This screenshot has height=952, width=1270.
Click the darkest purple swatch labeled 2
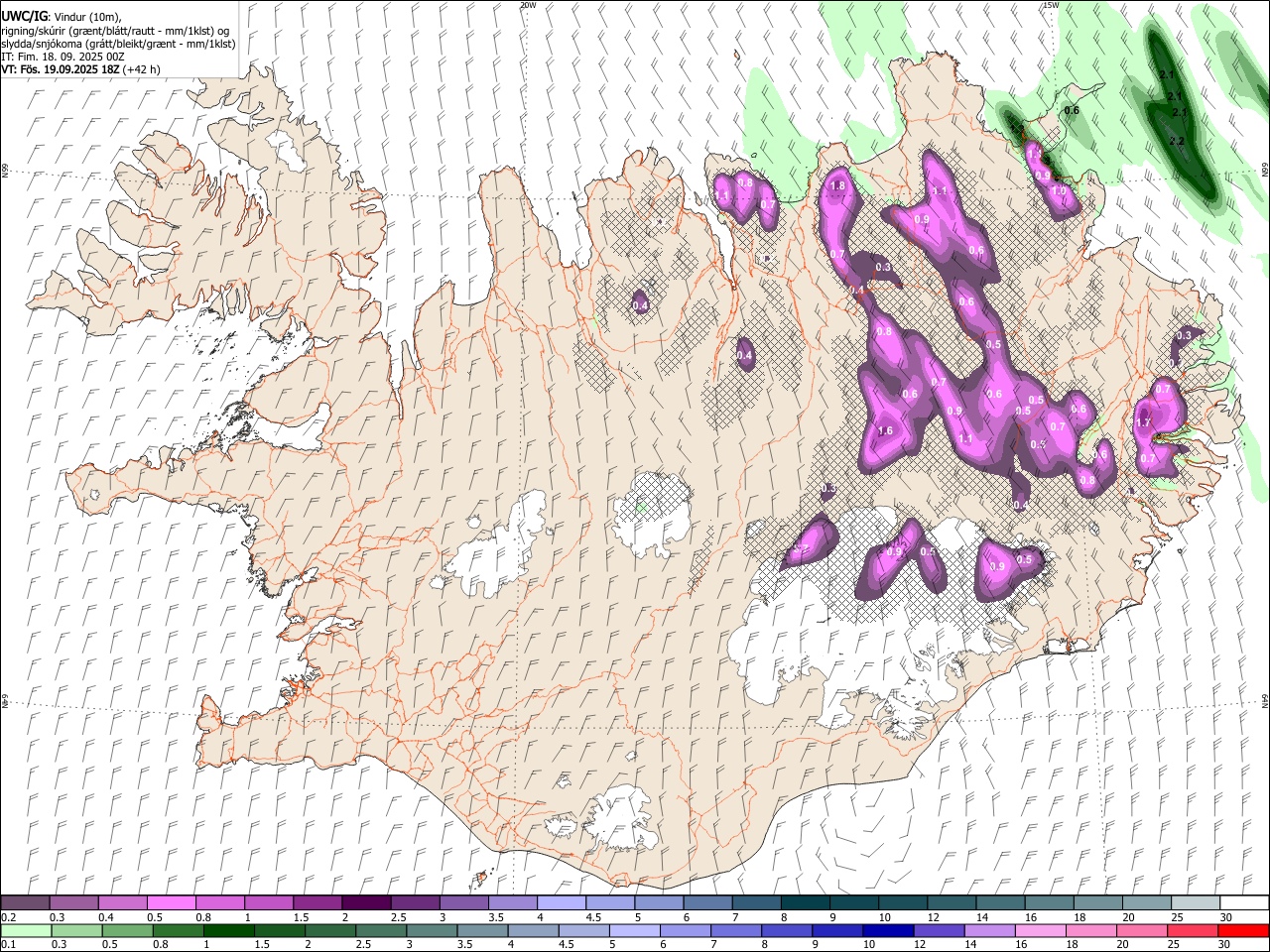tap(366, 903)
